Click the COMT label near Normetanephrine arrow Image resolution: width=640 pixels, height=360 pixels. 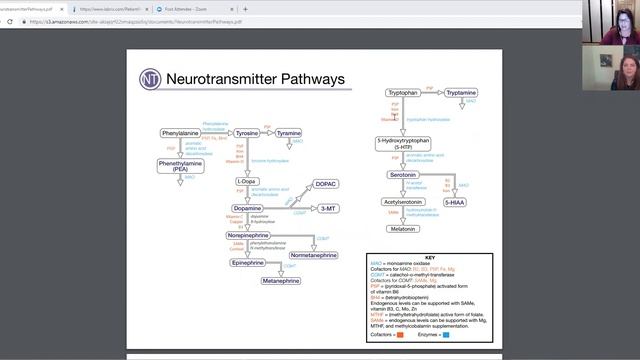[x=323, y=238]
